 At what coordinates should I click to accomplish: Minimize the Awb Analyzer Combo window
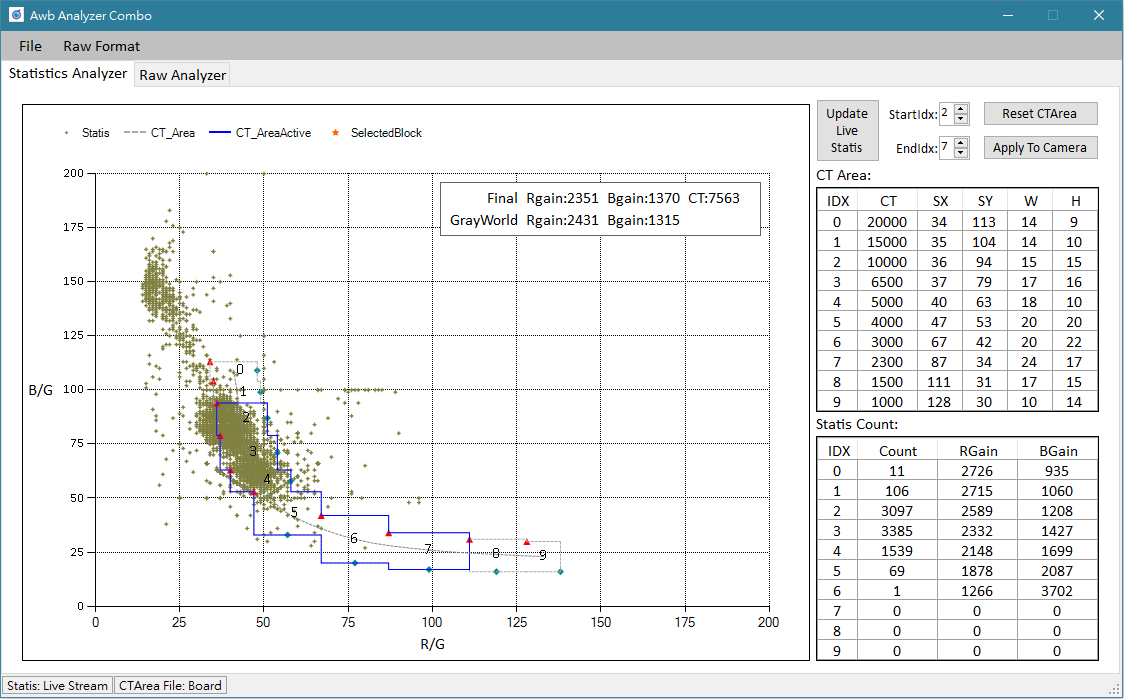pyautogui.click(x=1006, y=16)
